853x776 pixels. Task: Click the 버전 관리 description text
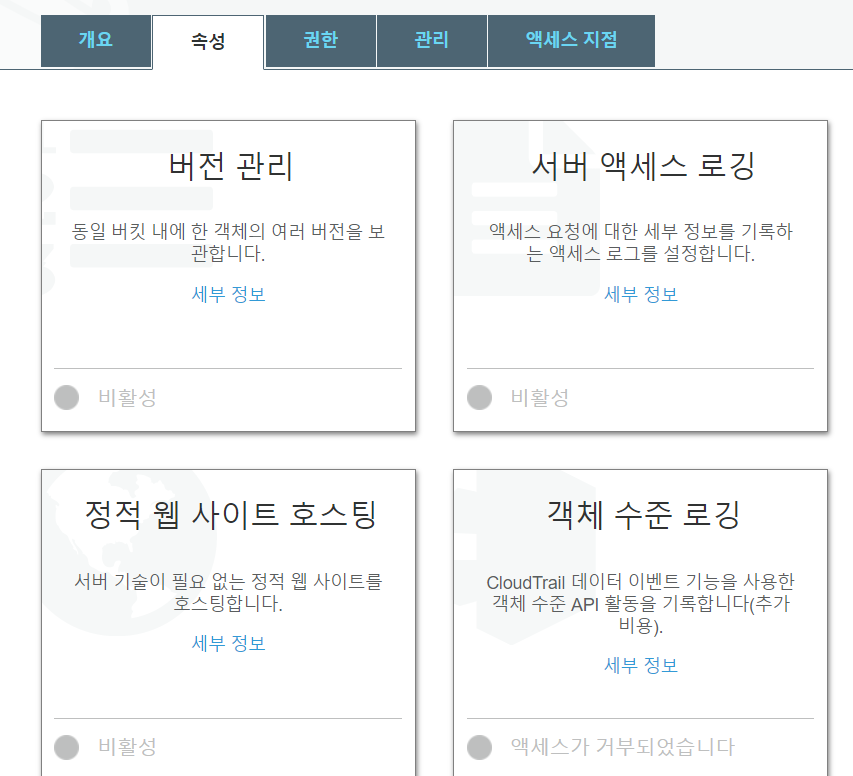228,242
